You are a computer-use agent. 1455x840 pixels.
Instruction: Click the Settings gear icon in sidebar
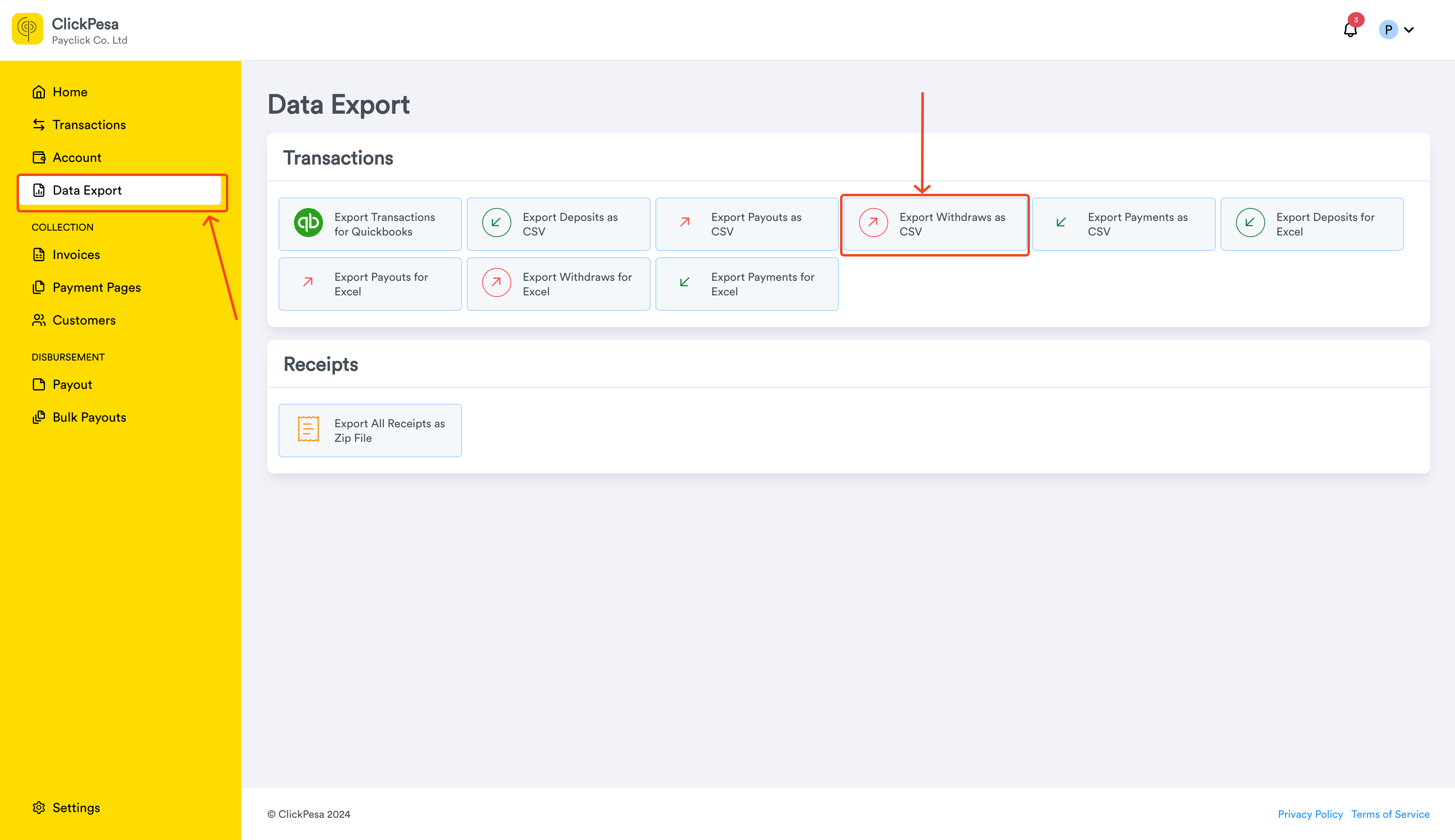click(39, 808)
